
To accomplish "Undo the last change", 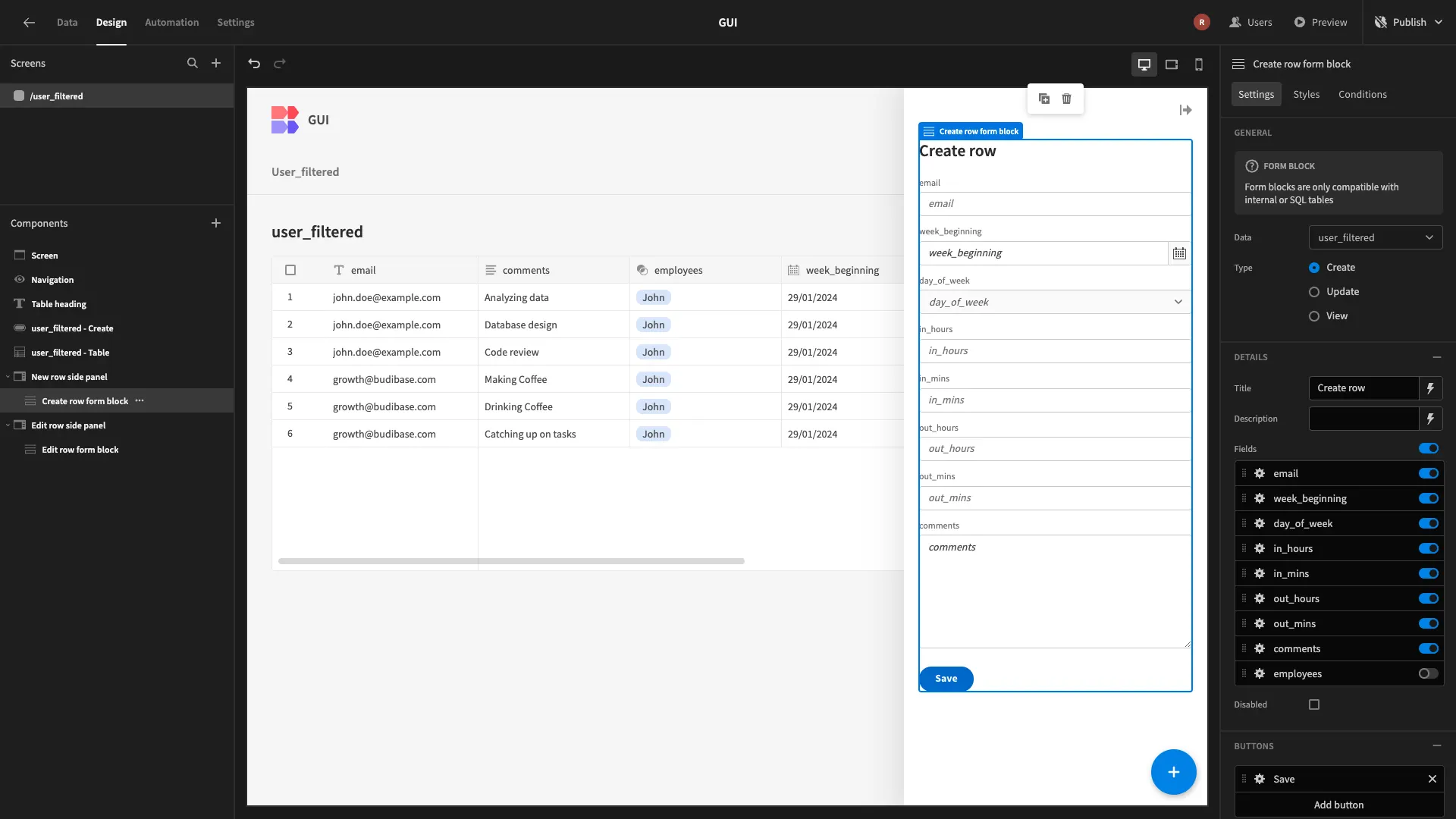I will 254,64.
